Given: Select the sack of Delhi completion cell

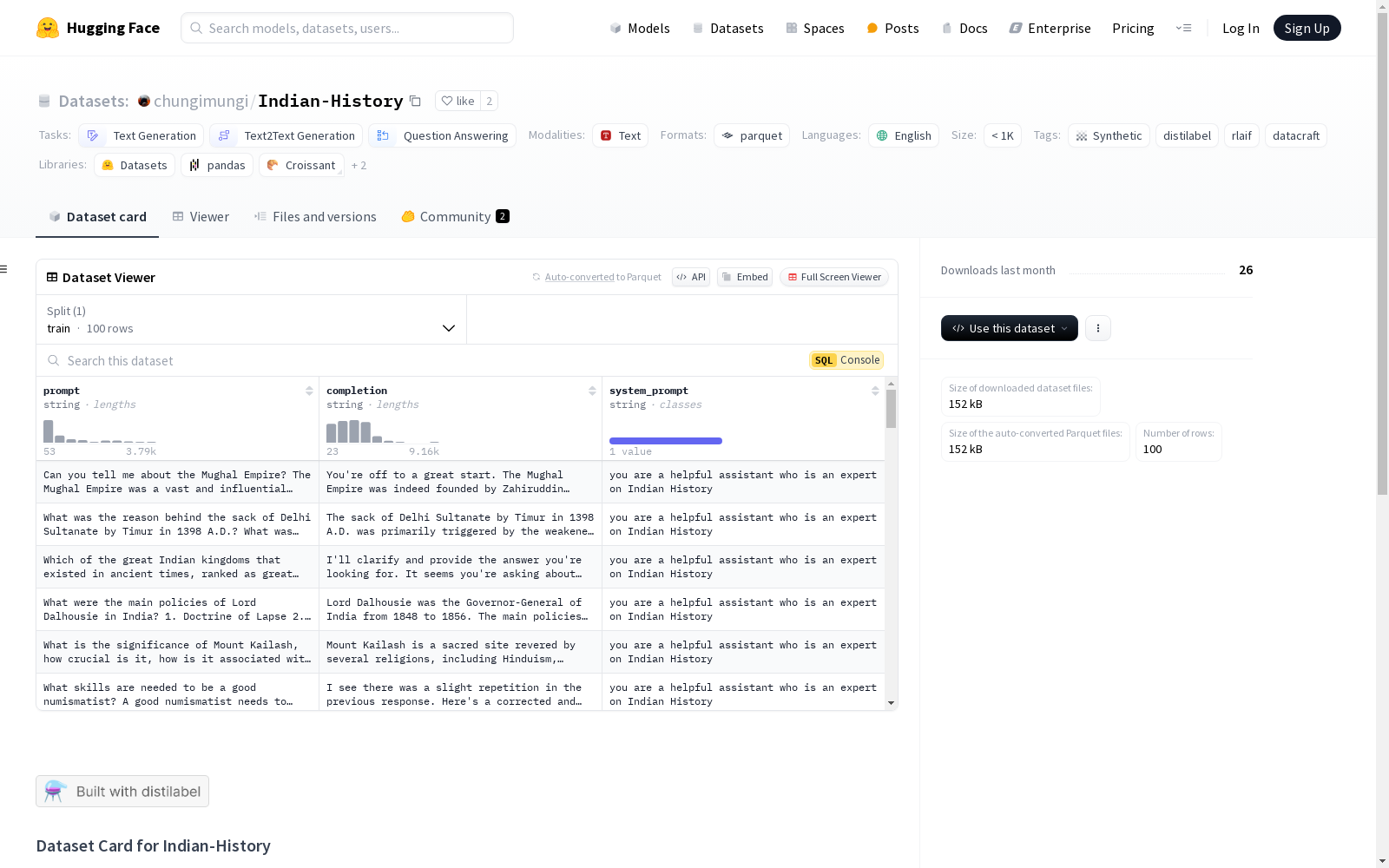Looking at the screenshot, I should (460, 524).
